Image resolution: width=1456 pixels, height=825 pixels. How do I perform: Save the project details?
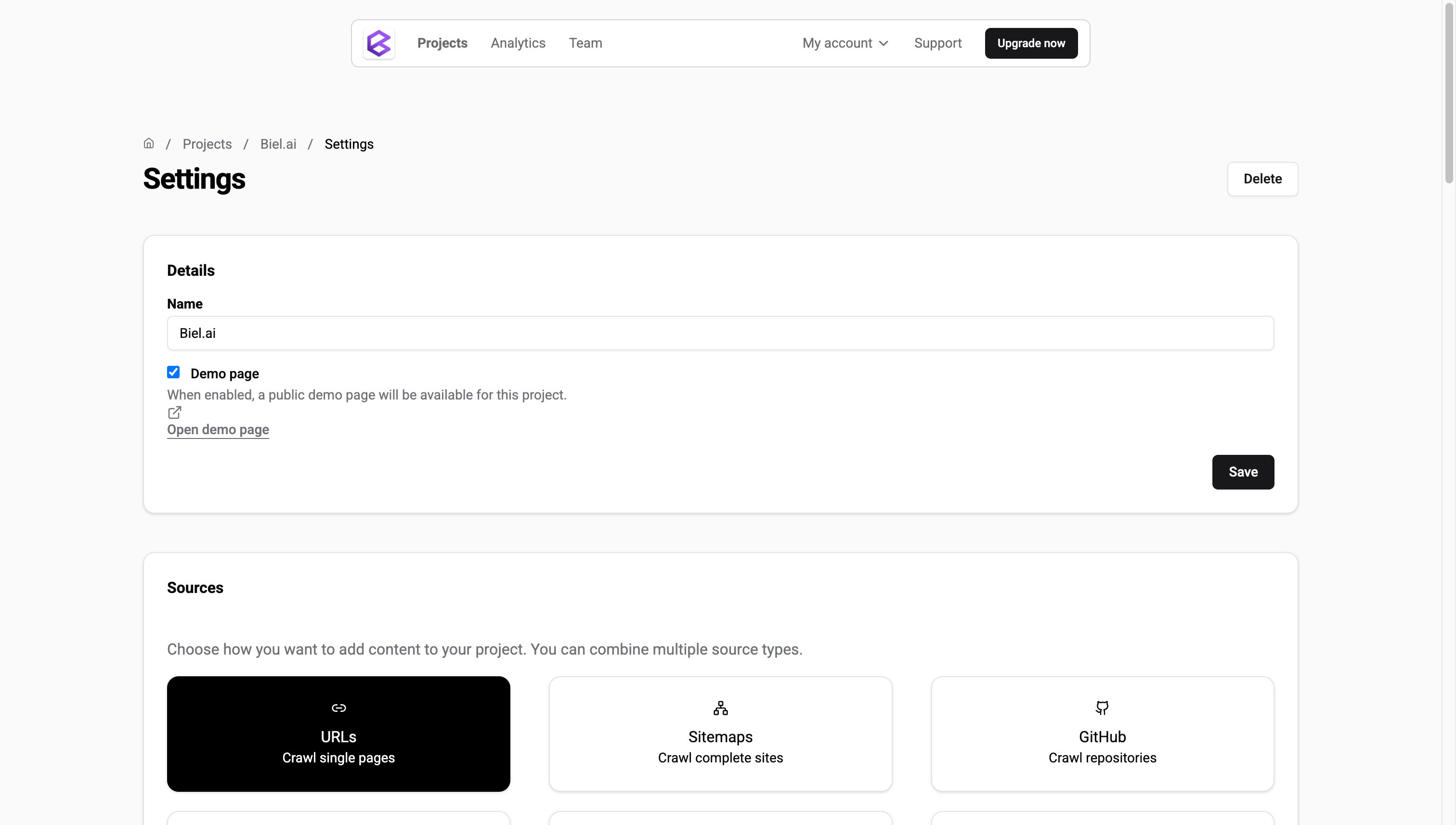[1242, 472]
